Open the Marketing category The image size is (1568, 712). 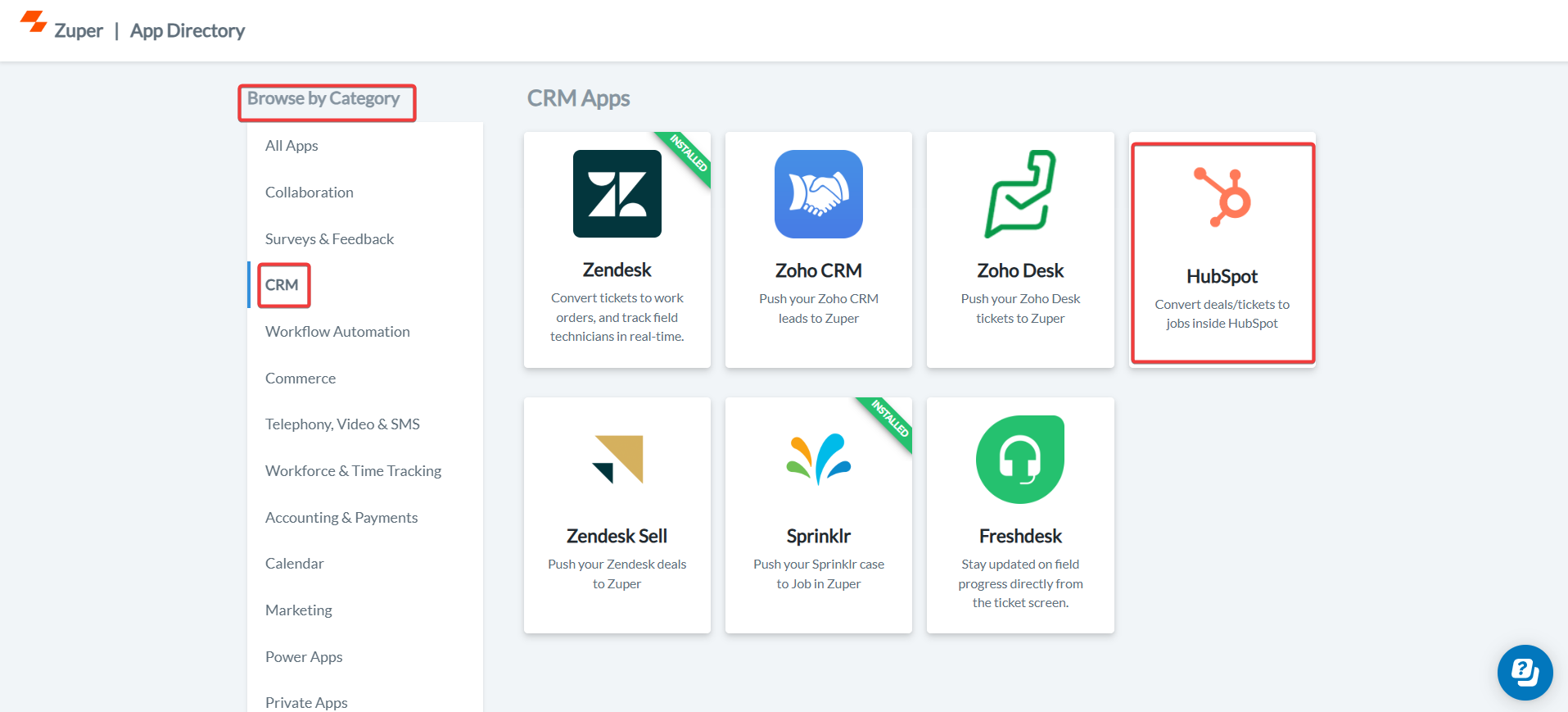click(x=299, y=610)
